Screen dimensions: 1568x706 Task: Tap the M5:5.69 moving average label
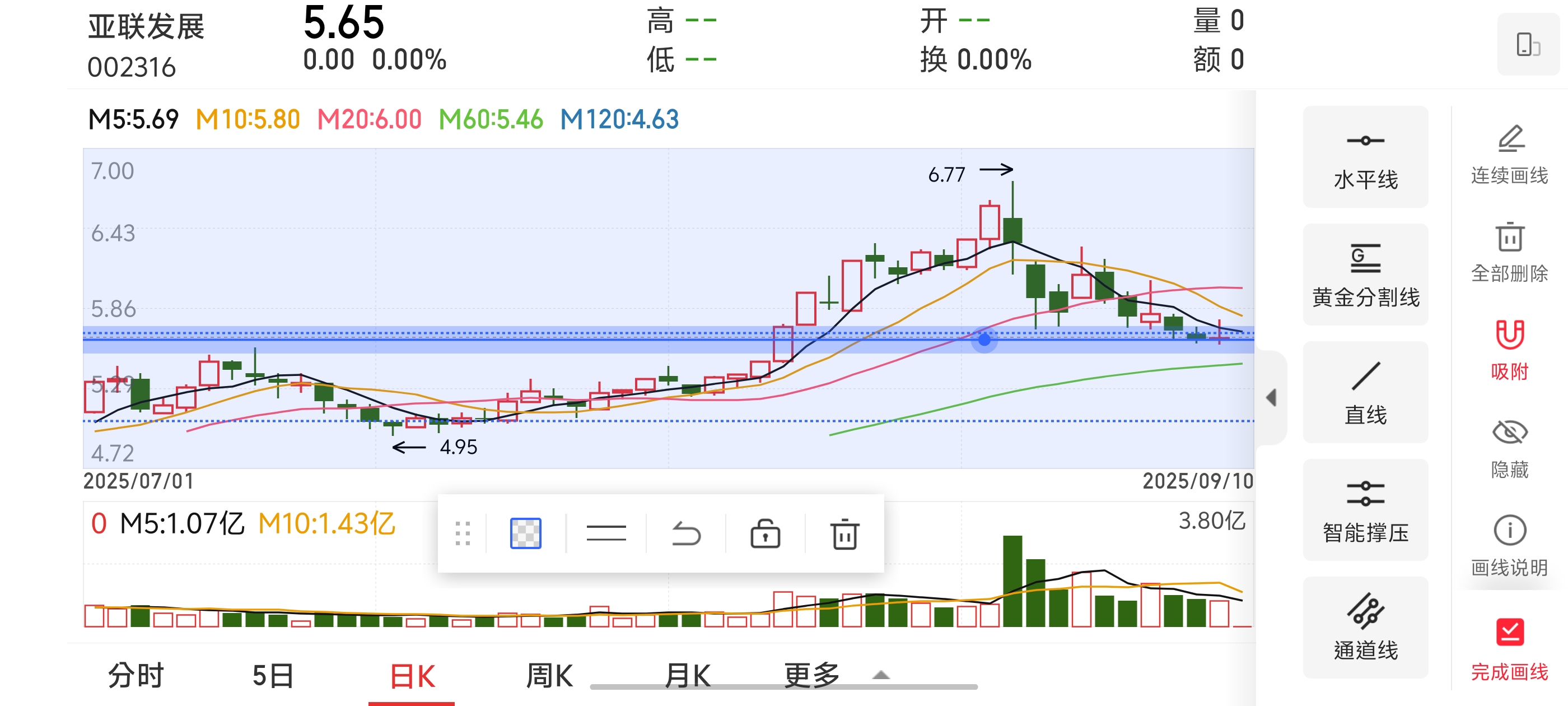tap(133, 119)
